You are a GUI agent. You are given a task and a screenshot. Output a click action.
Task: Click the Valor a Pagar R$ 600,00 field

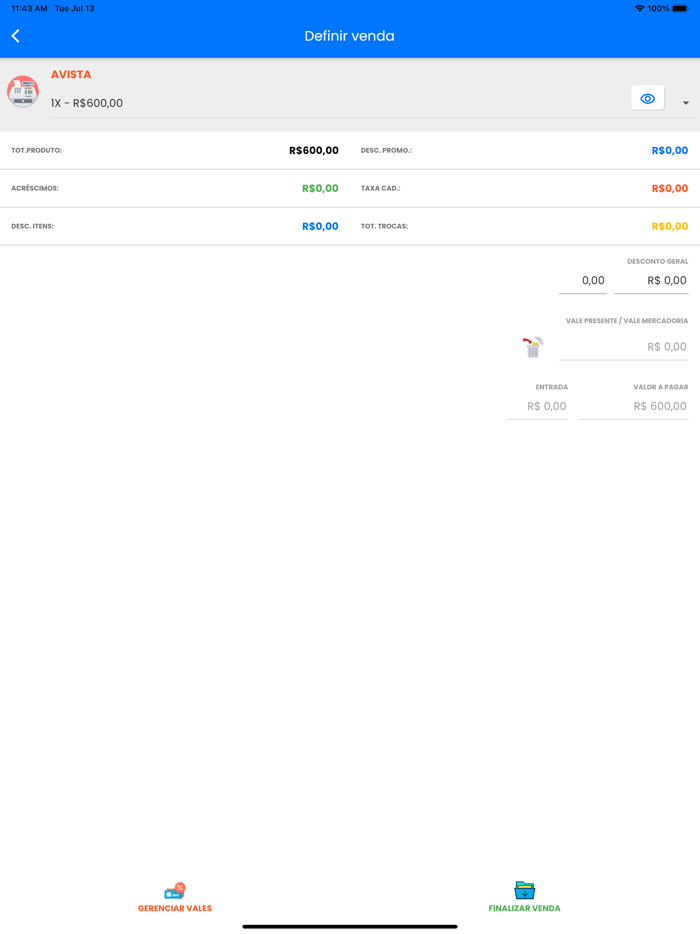pos(634,406)
